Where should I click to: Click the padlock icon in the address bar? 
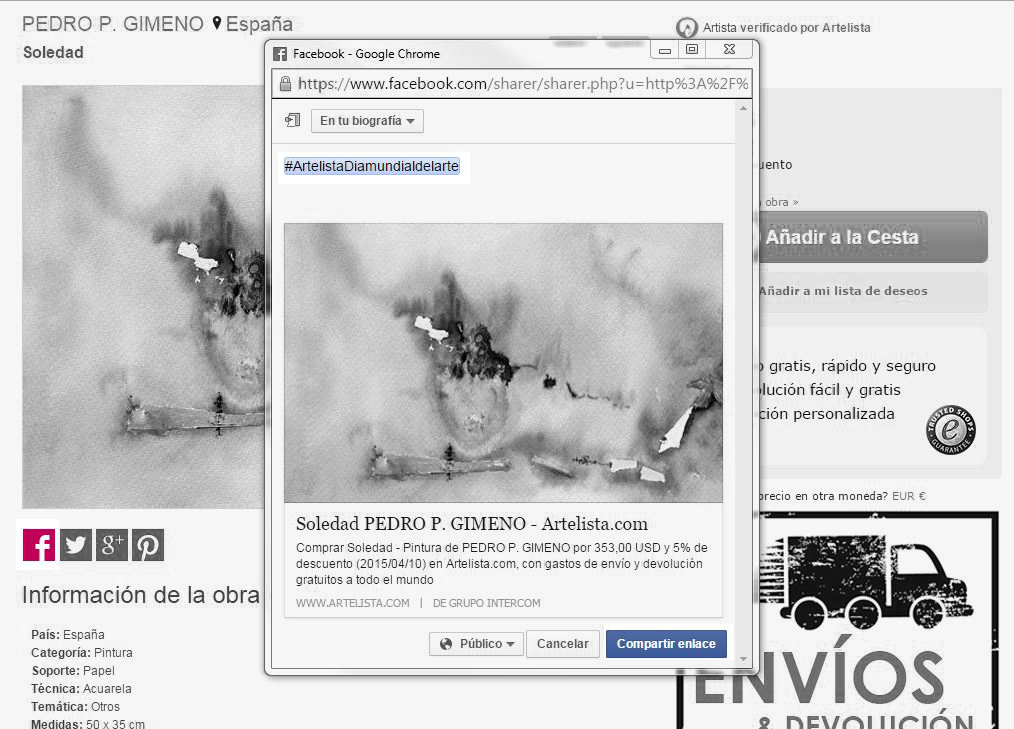285,84
